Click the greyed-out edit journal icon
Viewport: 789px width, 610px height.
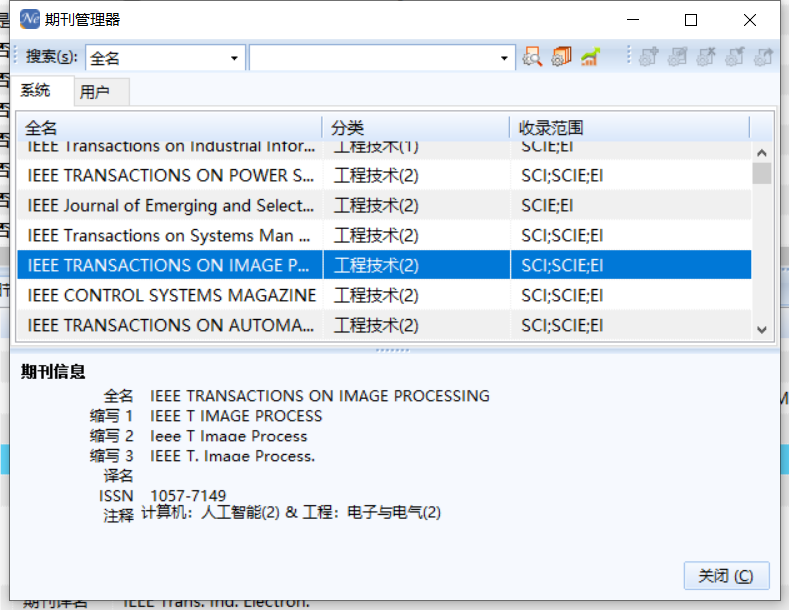click(x=677, y=57)
